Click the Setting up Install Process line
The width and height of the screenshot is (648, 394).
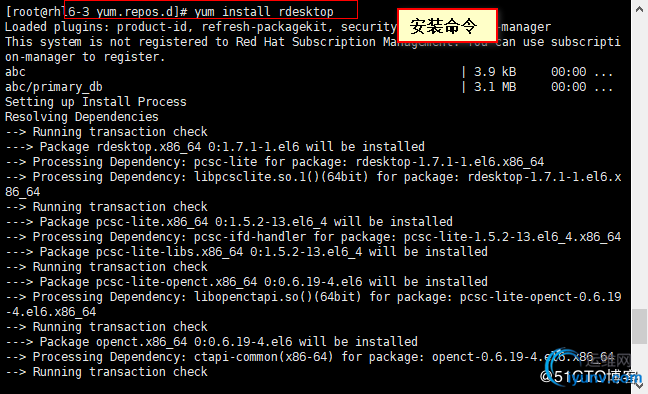tap(96, 102)
